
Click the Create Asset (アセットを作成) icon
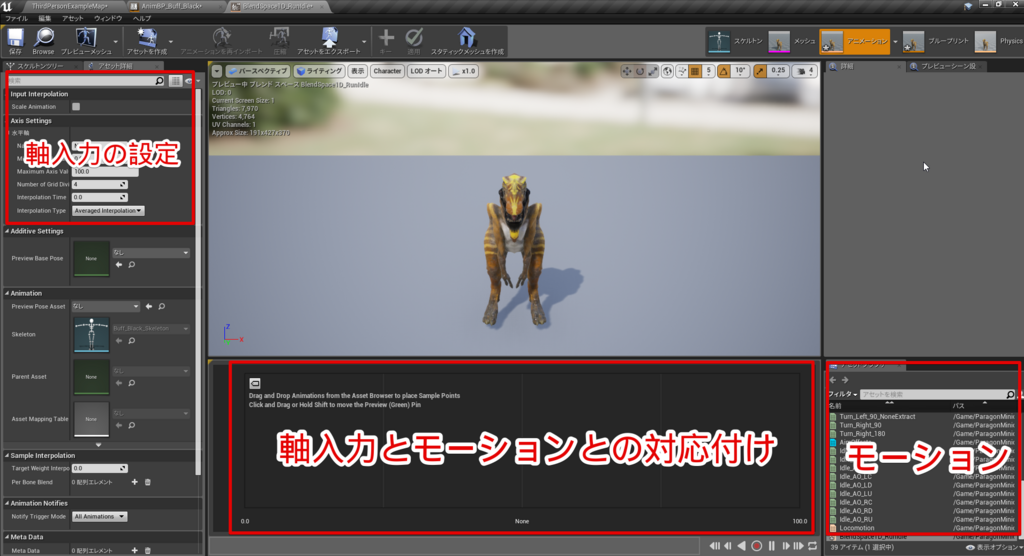pos(147,38)
